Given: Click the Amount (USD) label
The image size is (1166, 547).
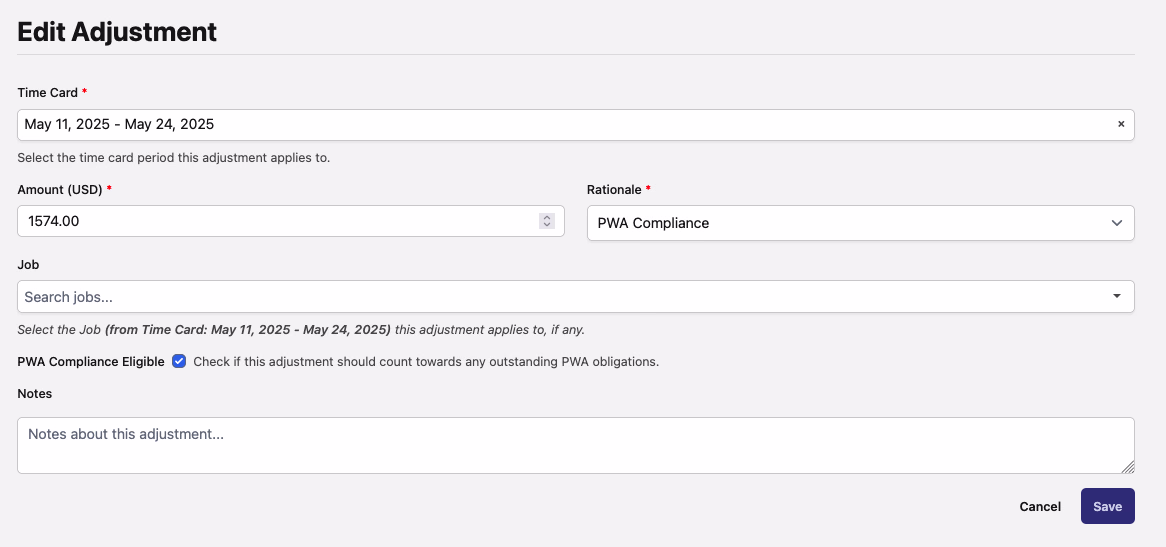Looking at the screenshot, I should click(59, 190).
